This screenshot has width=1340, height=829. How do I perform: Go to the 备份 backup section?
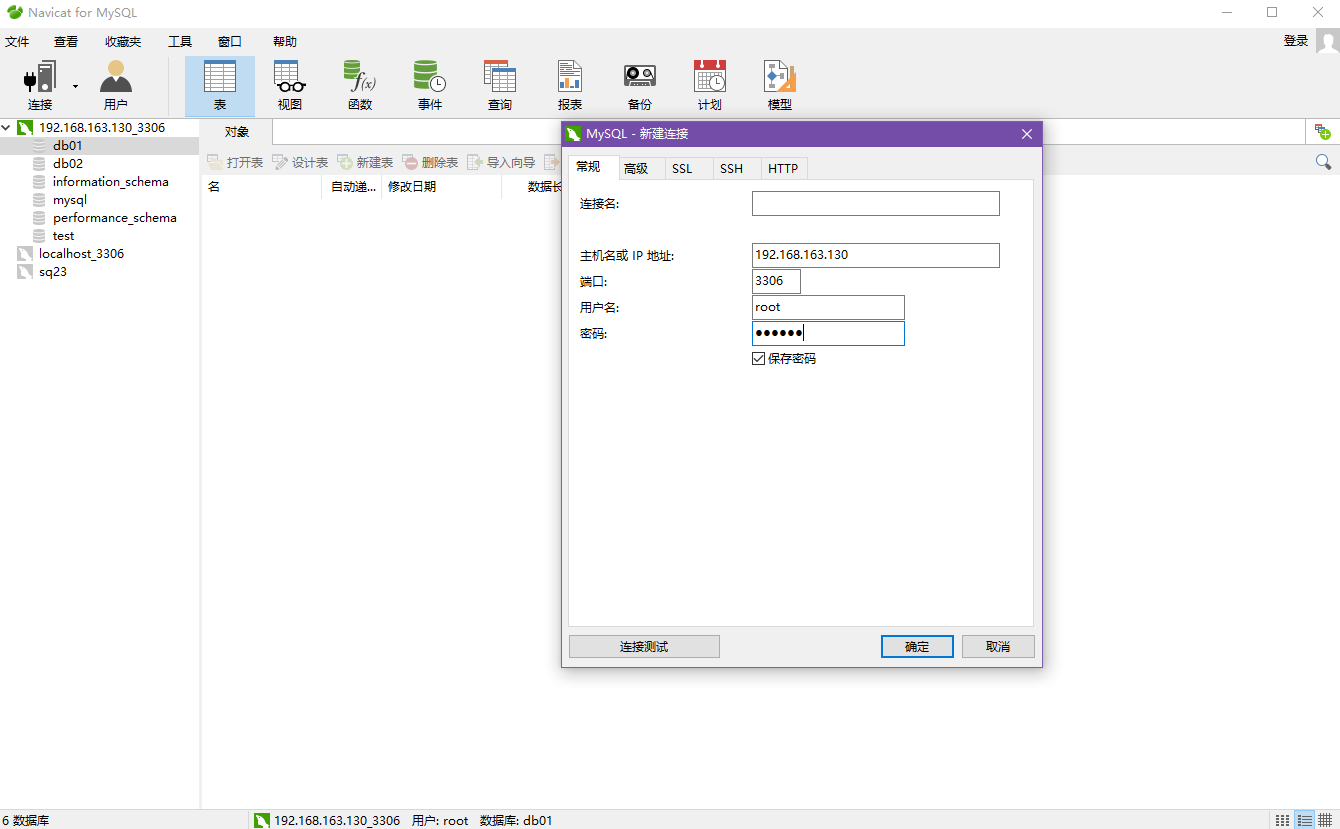[x=640, y=86]
